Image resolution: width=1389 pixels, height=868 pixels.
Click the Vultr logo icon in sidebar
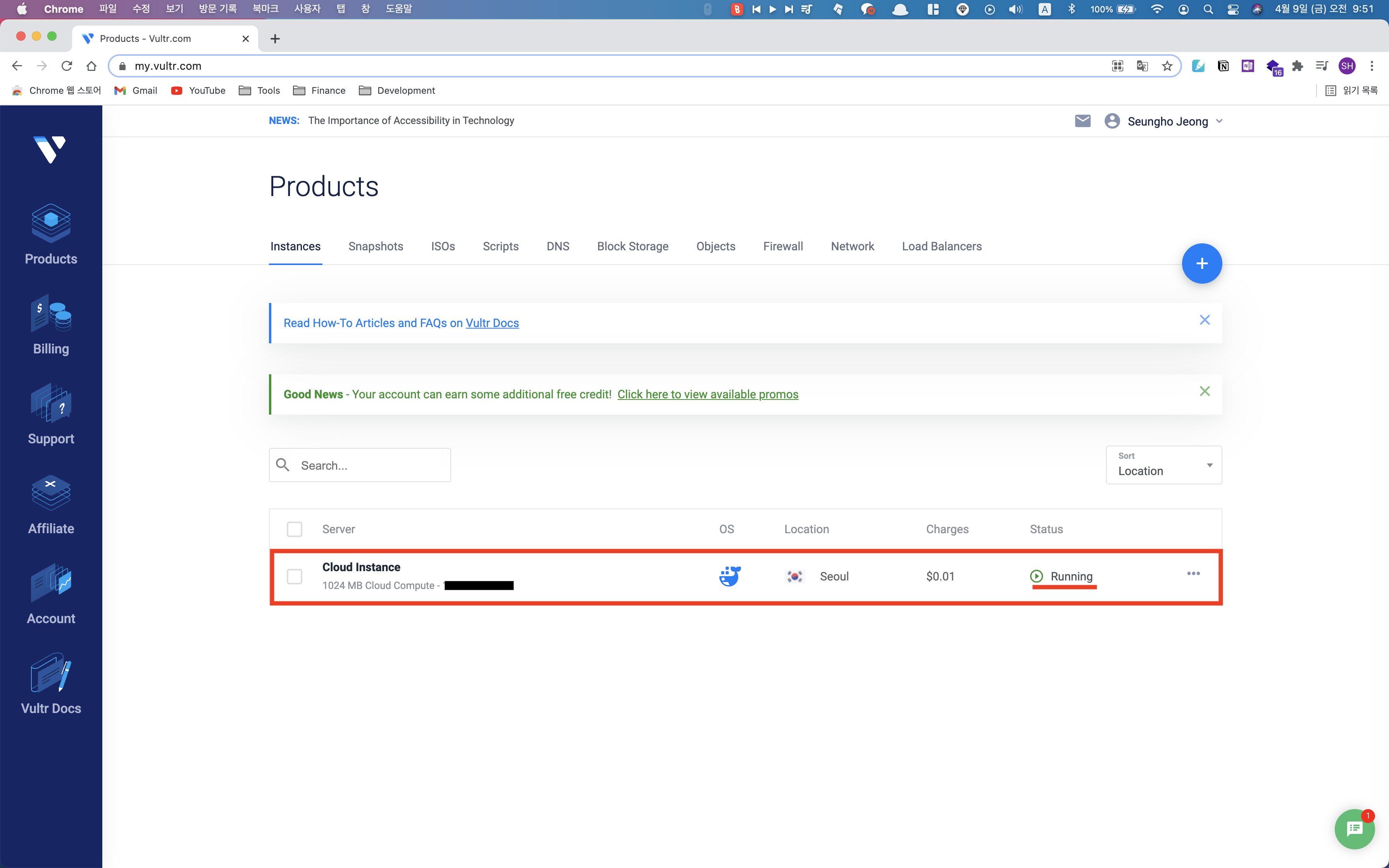(x=51, y=152)
